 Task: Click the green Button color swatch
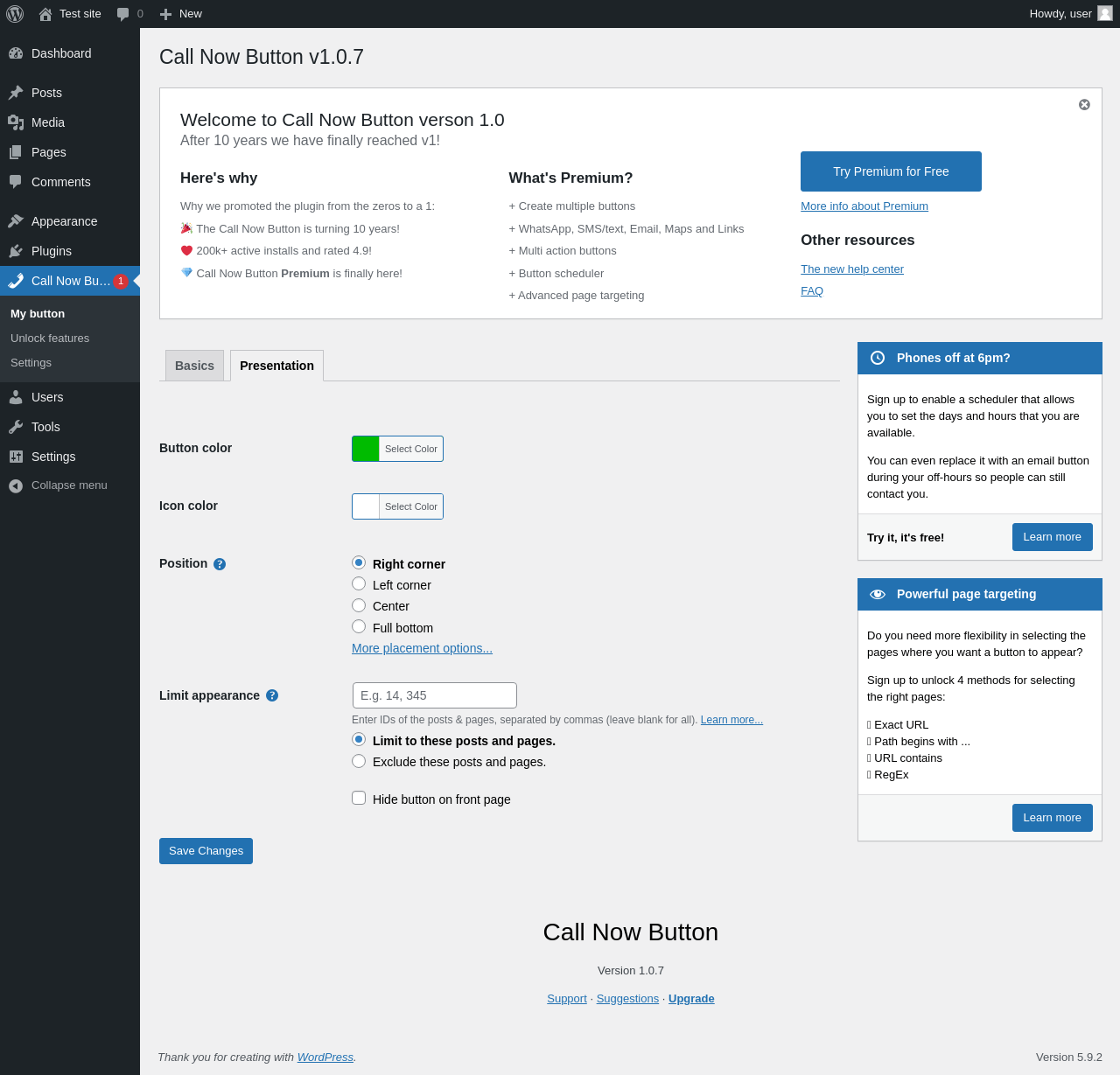(x=366, y=449)
